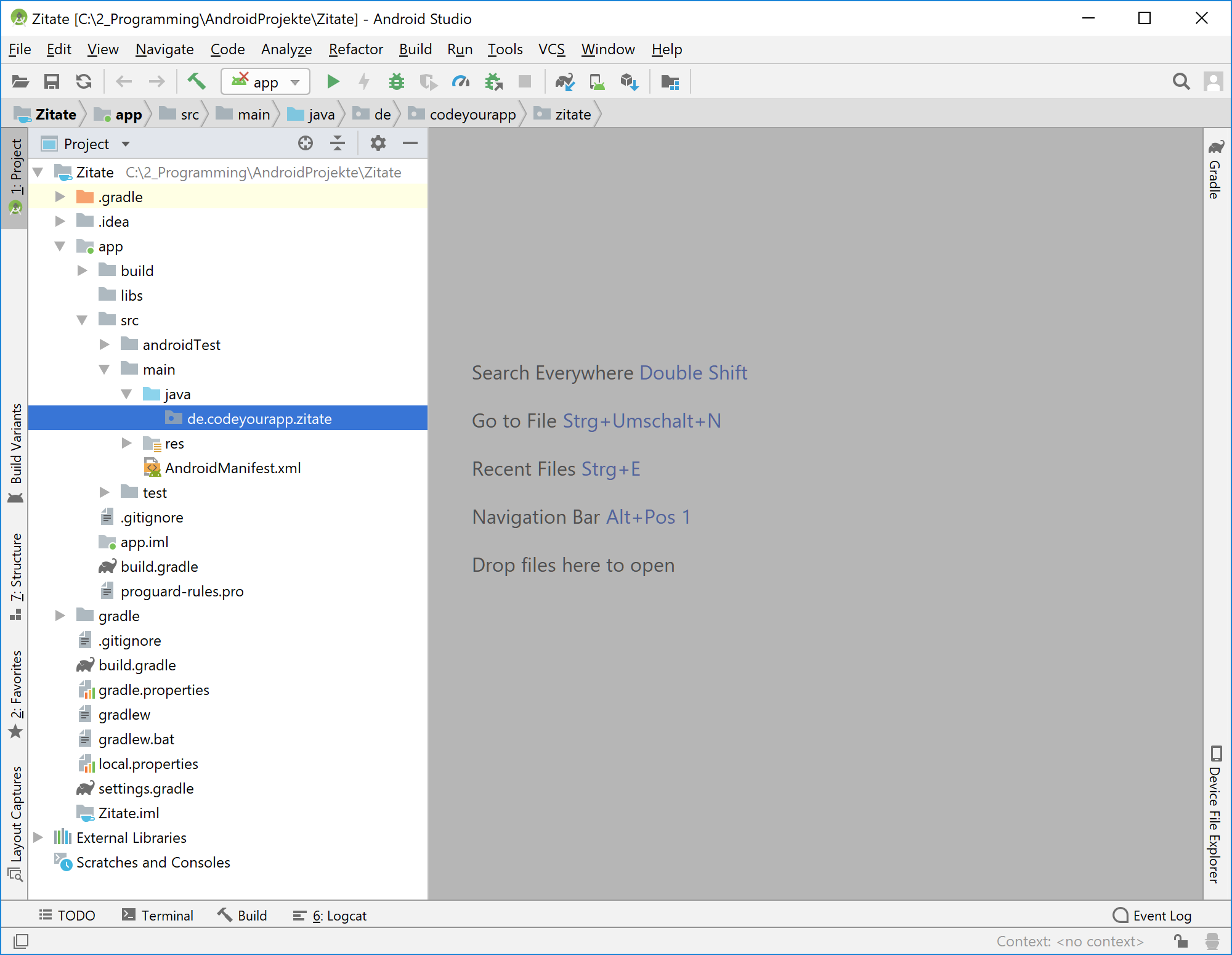The image size is (1232, 955).
Task: Expand External Libraries node
Action: (x=38, y=838)
